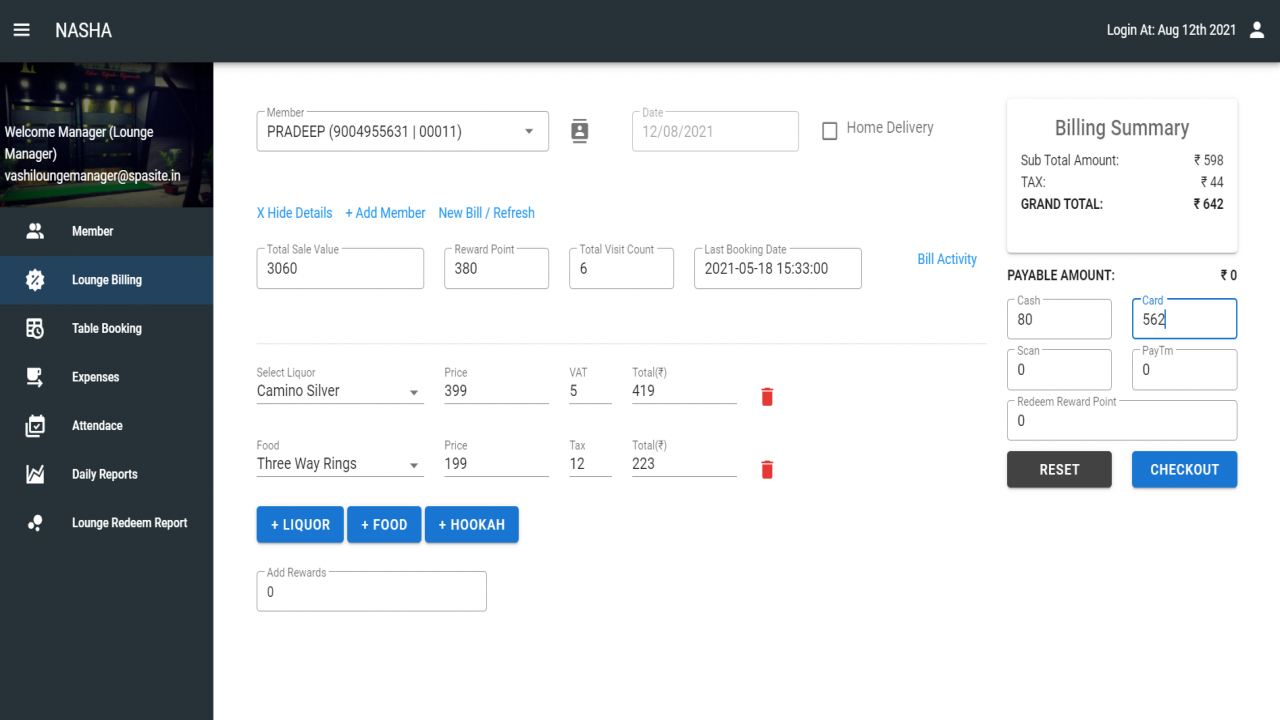Click the New Bill / Refresh link
This screenshot has height=720, width=1280.
[486, 213]
